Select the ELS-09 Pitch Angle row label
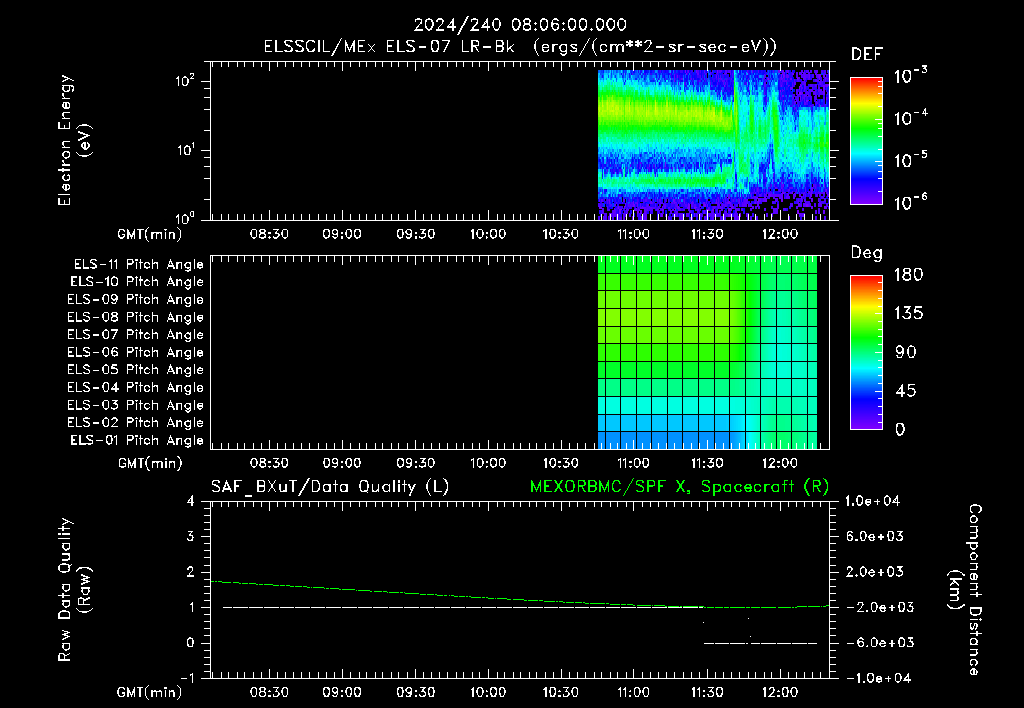This screenshot has width=1024, height=708. point(135,300)
